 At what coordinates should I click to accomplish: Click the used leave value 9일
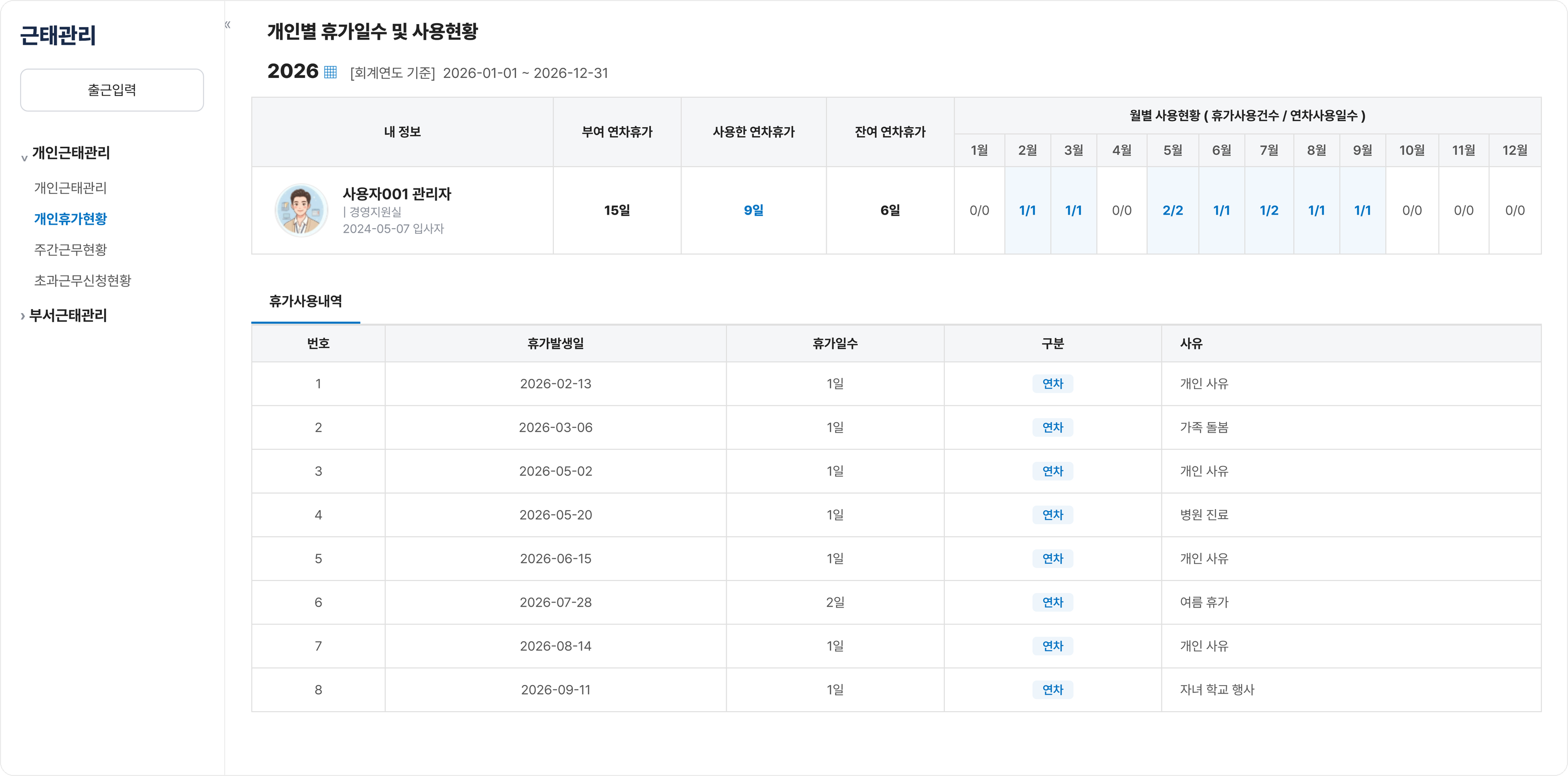click(753, 211)
